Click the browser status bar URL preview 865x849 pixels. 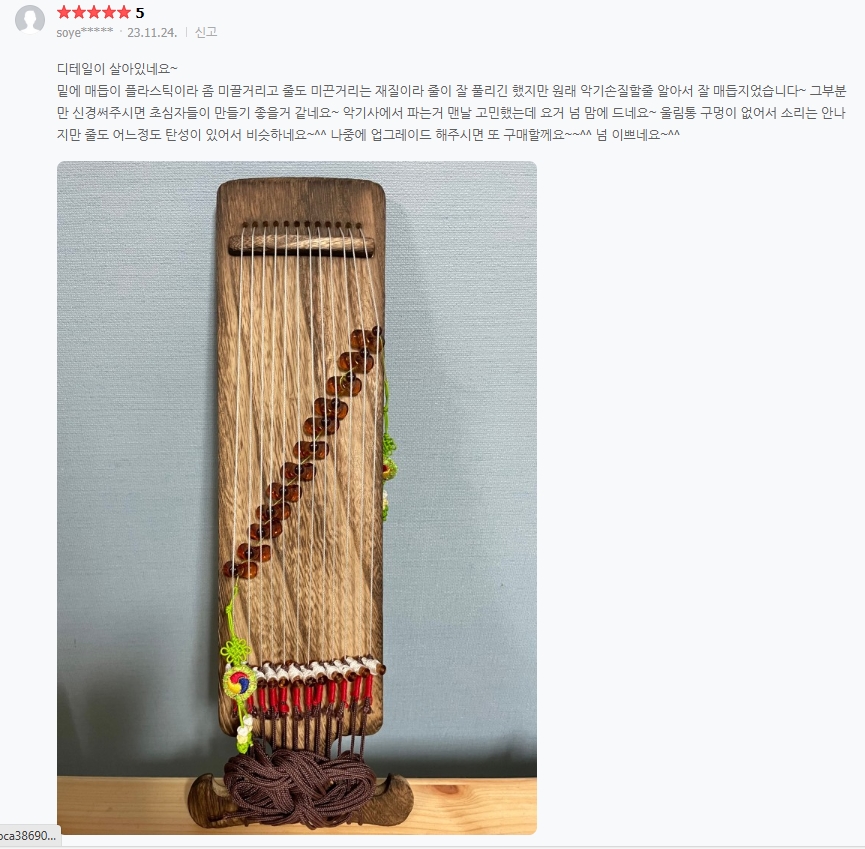pos(29,836)
